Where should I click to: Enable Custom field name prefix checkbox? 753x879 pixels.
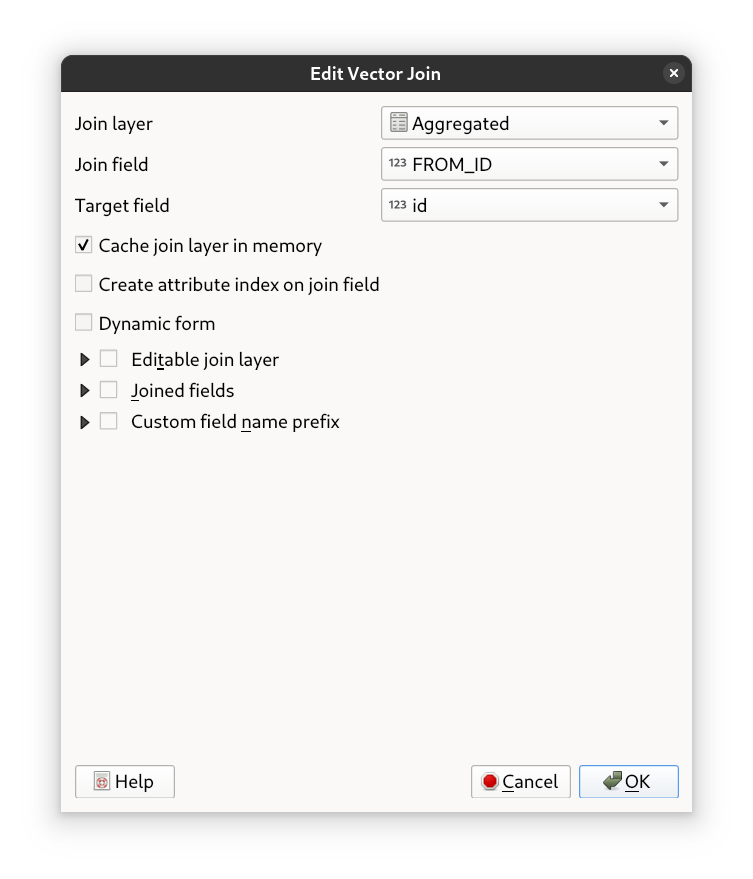click(x=109, y=421)
